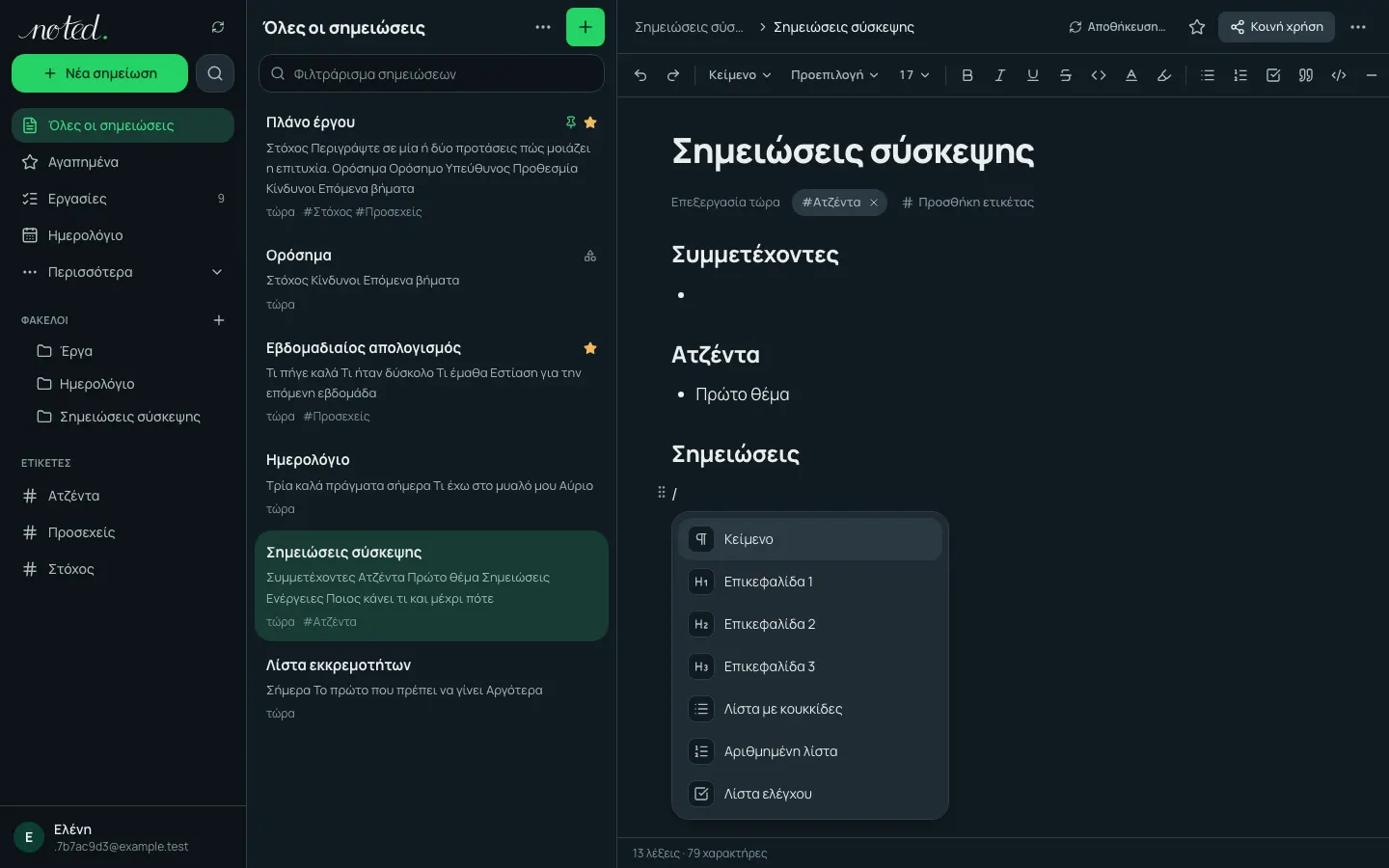Insert a code block from the toolbar

pyautogui.click(x=1339, y=75)
